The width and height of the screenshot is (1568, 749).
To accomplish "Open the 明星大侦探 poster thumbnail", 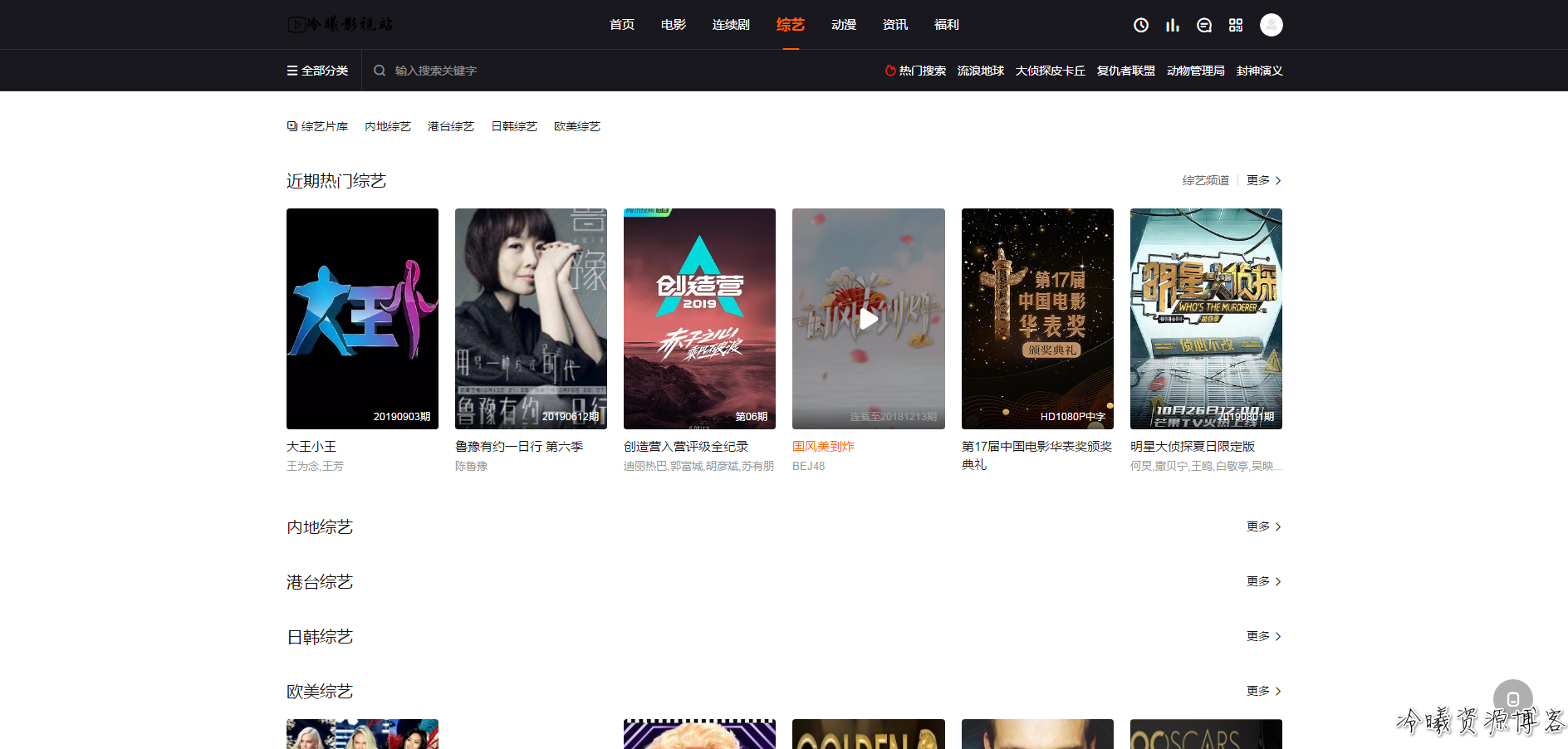I will [1206, 319].
